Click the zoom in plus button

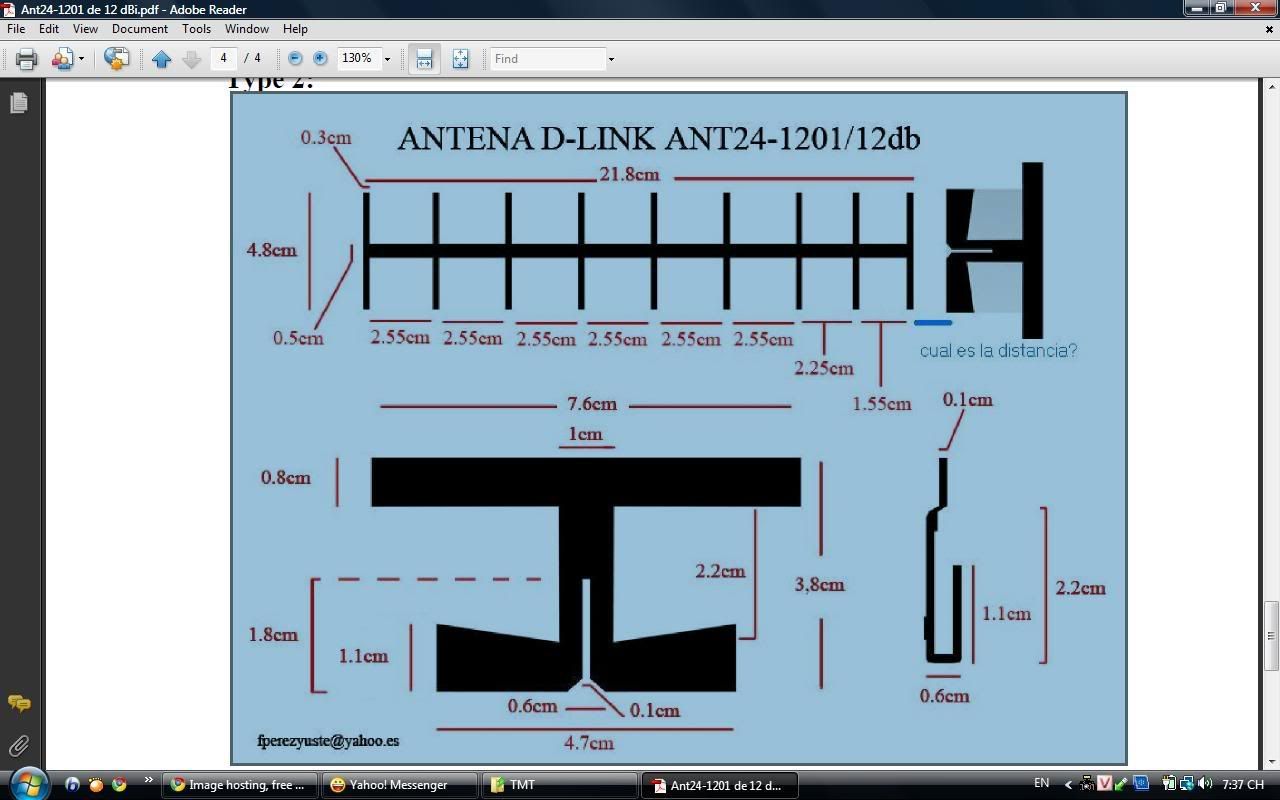point(320,59)
